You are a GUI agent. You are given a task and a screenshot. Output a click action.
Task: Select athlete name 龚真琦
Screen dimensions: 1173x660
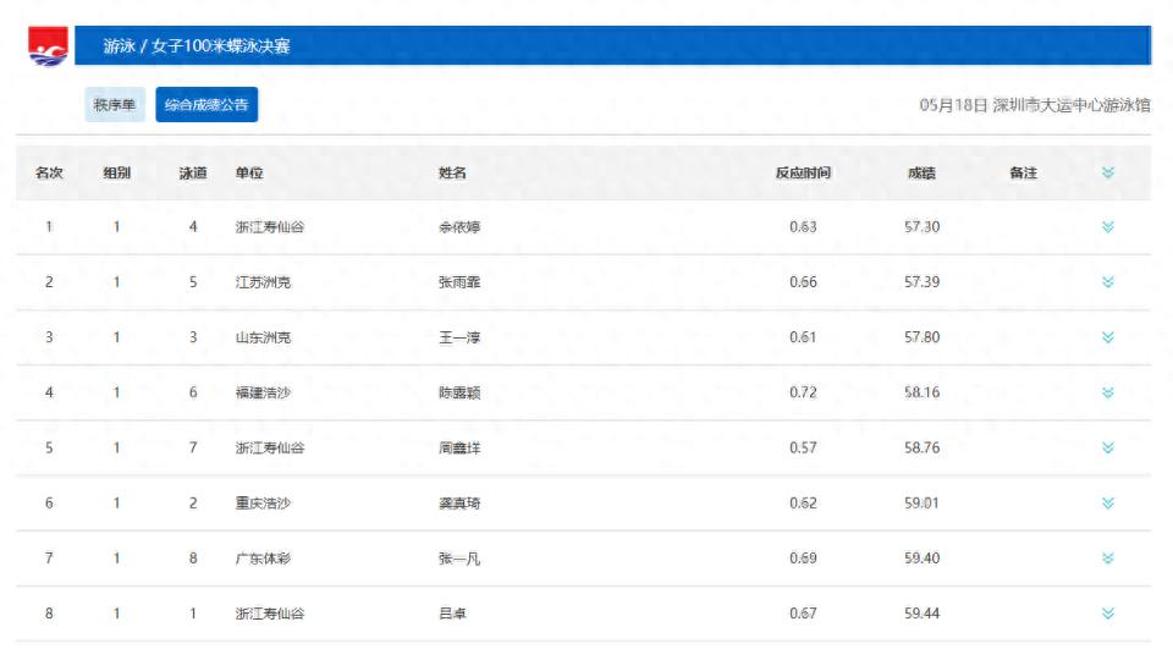(459, 503)
